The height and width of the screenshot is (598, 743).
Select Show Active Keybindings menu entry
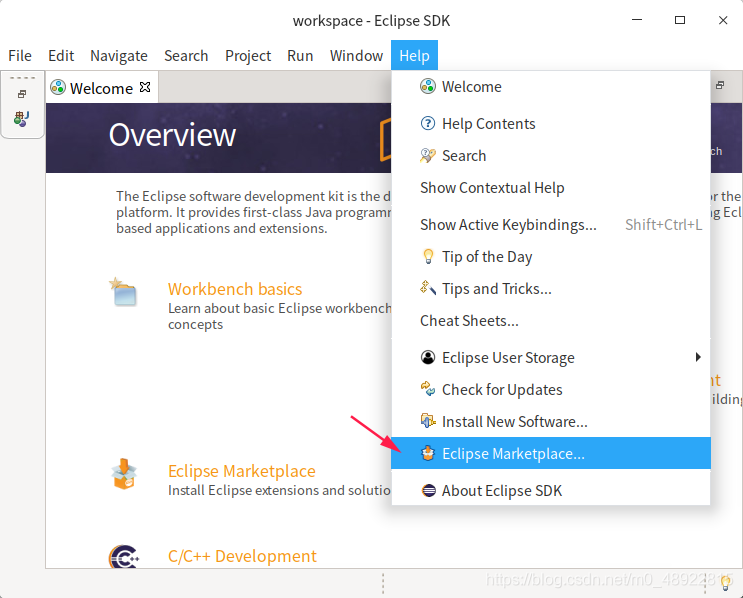(x=508, y=225)
